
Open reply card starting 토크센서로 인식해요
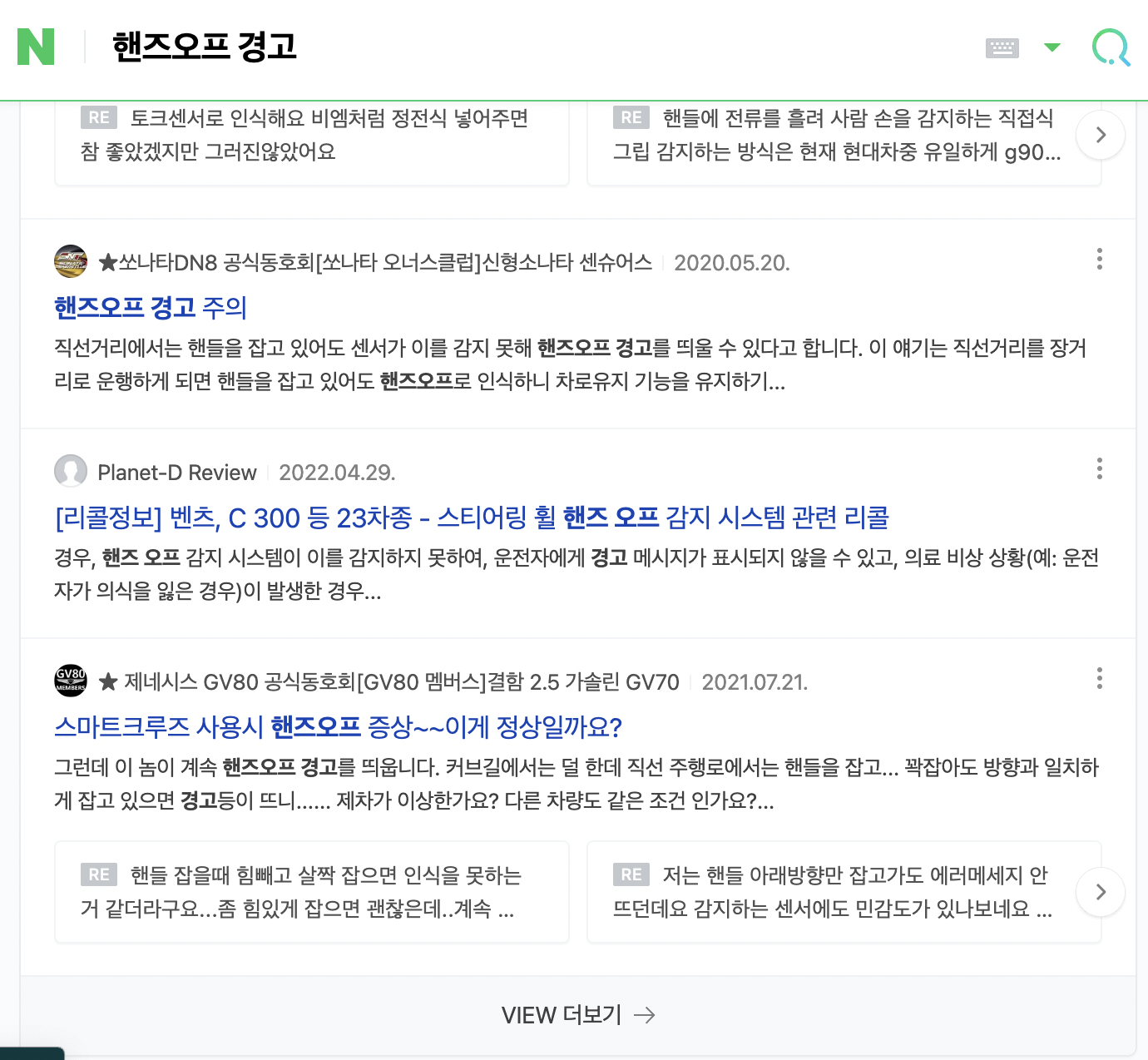click(x=312, y=143)
